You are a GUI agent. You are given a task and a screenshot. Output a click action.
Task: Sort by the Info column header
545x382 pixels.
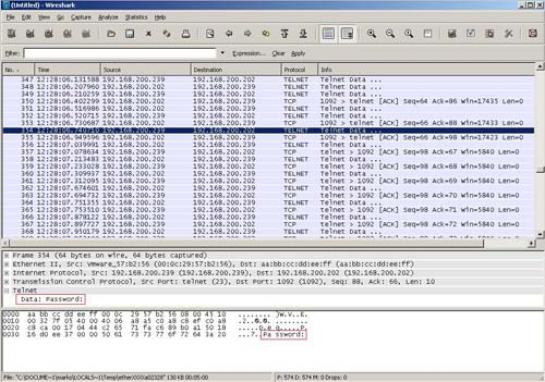click(x=426, y=70)
